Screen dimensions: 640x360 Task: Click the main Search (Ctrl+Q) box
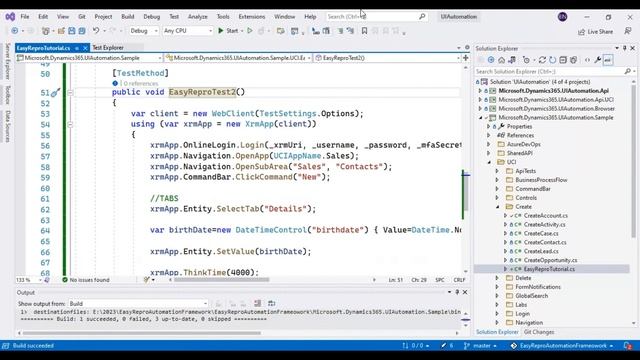tap(376, 17)
